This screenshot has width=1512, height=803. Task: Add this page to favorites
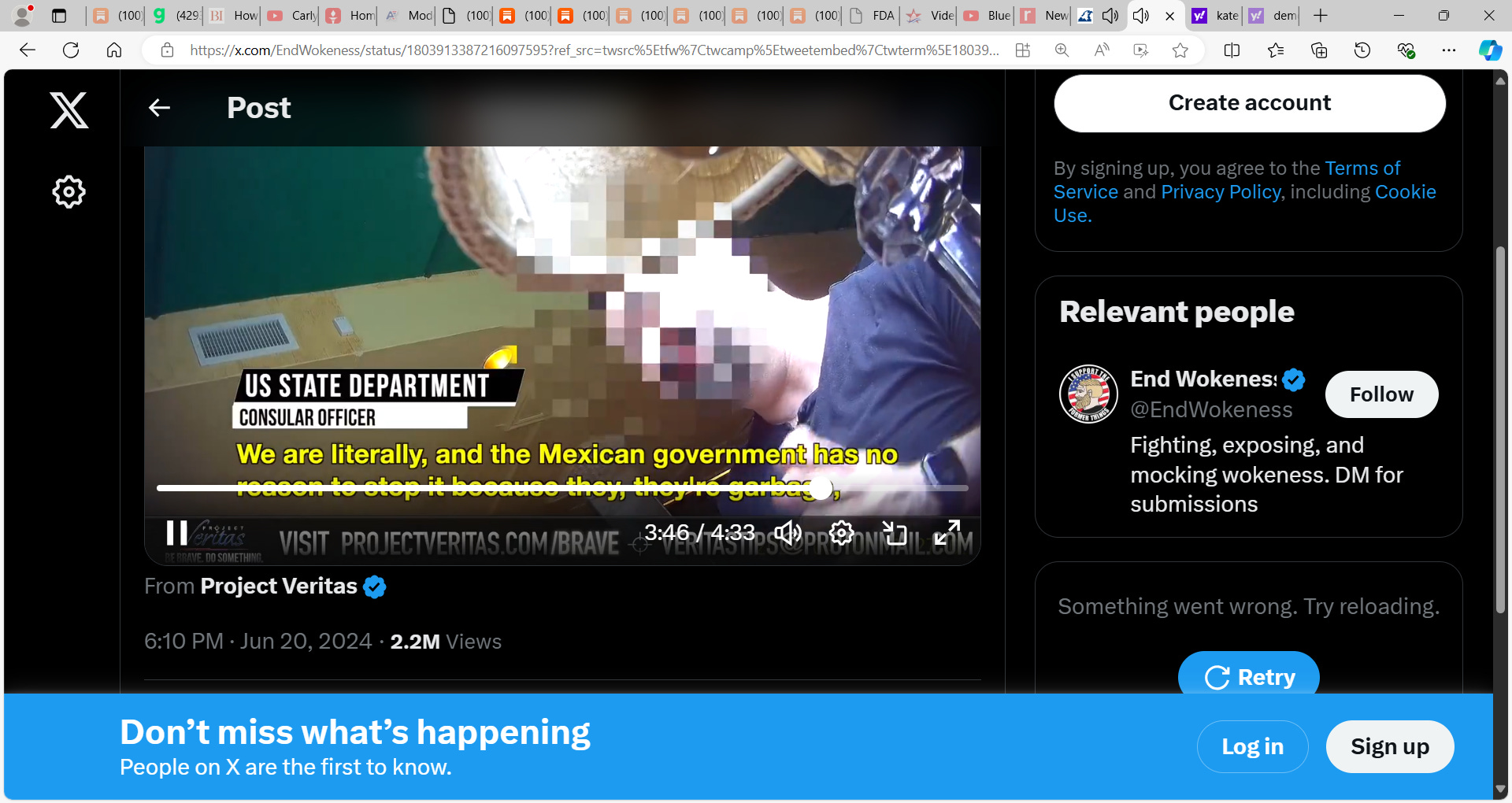coord(1180,50)
